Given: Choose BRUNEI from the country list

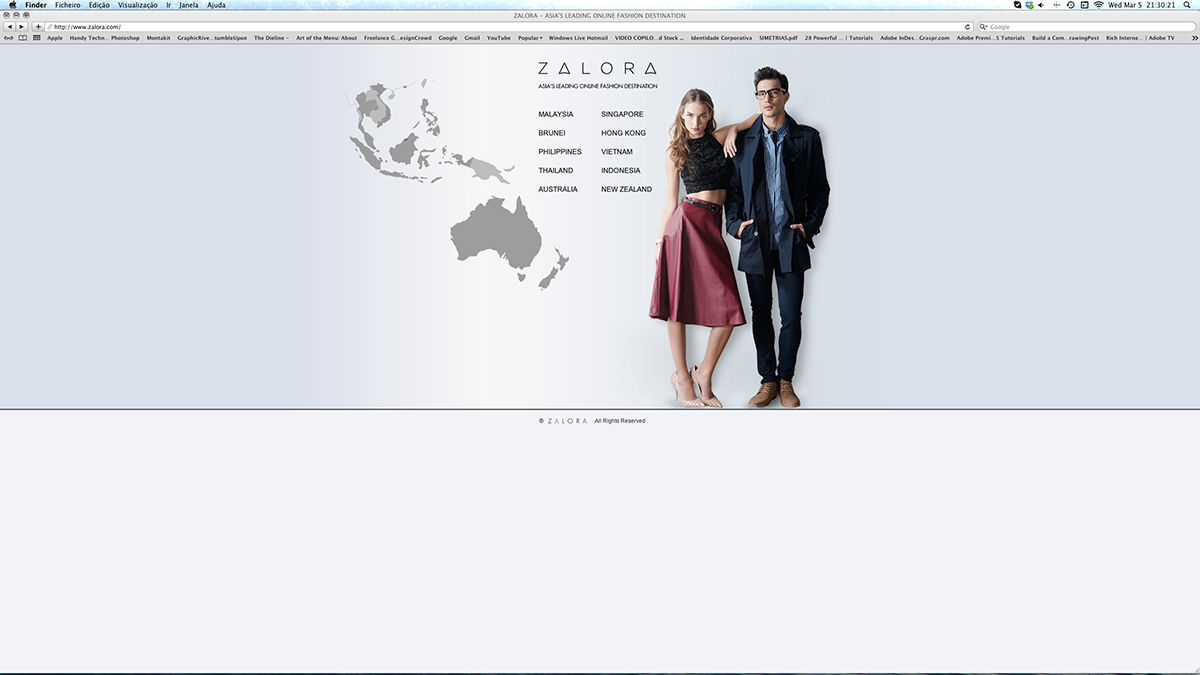Looking at the screenshot, I should [552, 133].
